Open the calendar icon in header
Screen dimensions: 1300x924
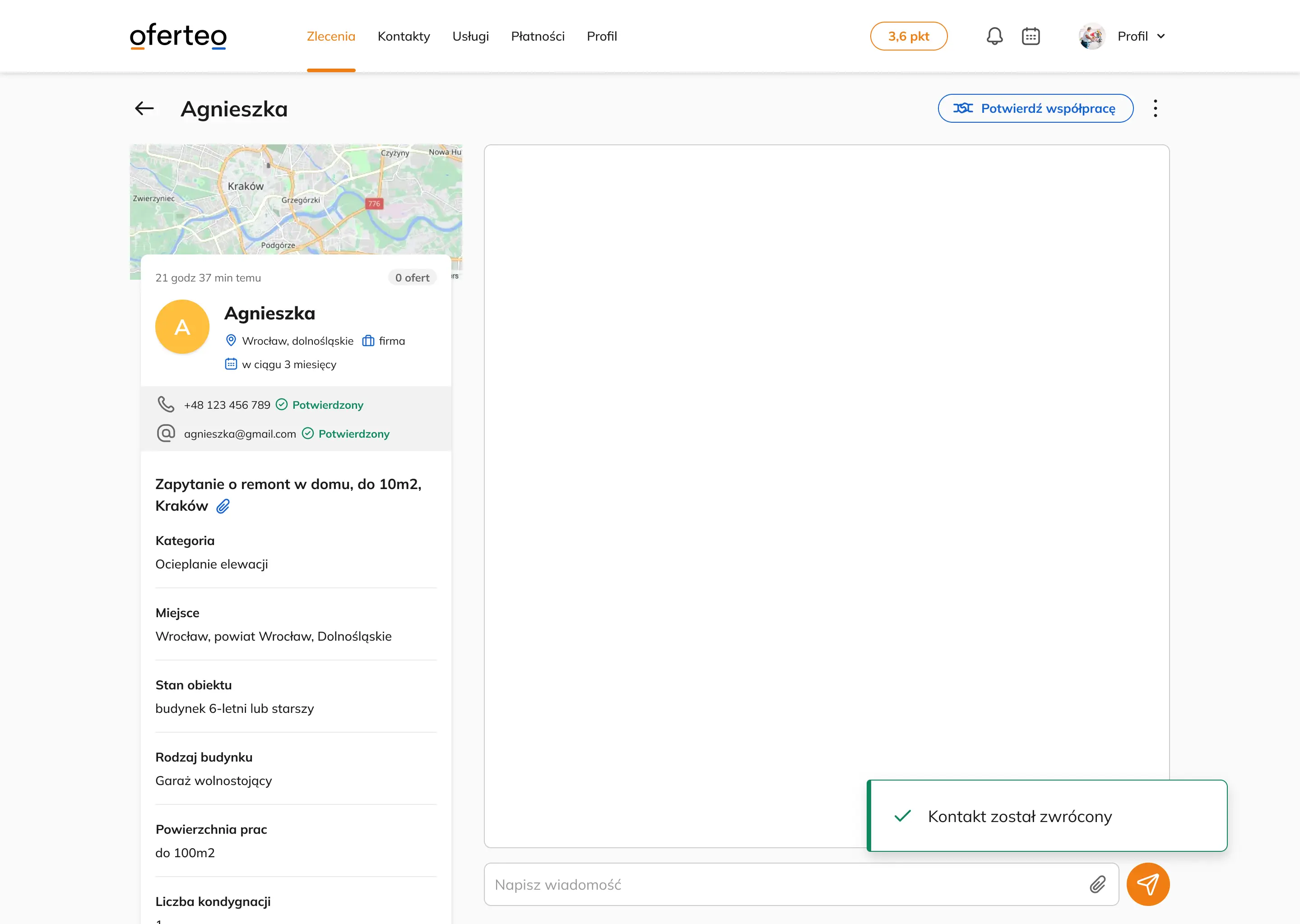(x=1031, y=37)
